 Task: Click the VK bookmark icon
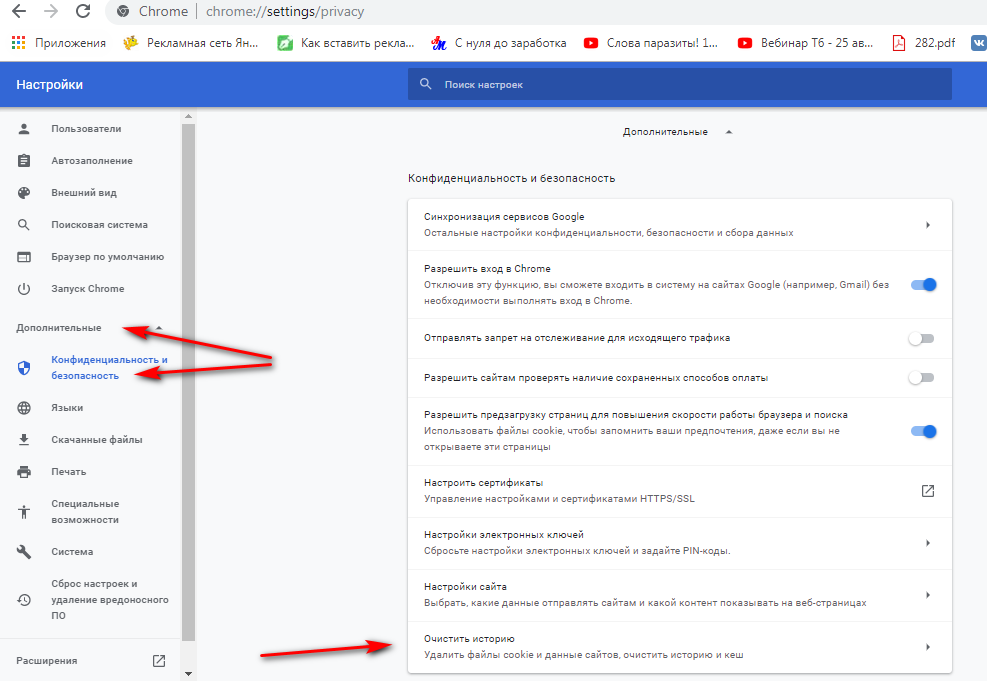pos(979,43)
